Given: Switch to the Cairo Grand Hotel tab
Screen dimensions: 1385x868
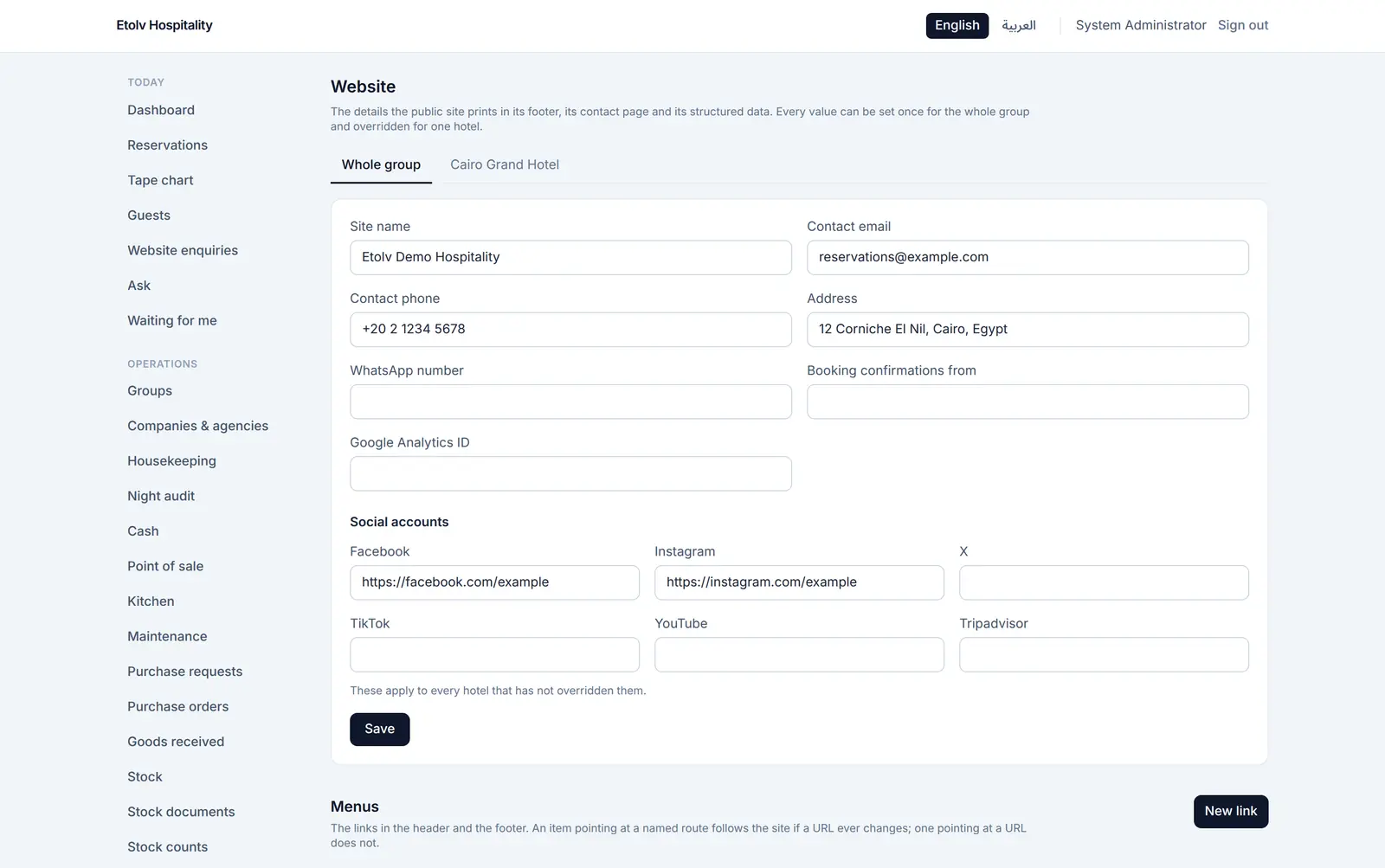Looking at the screenshot, I should [x=505, y=164].
